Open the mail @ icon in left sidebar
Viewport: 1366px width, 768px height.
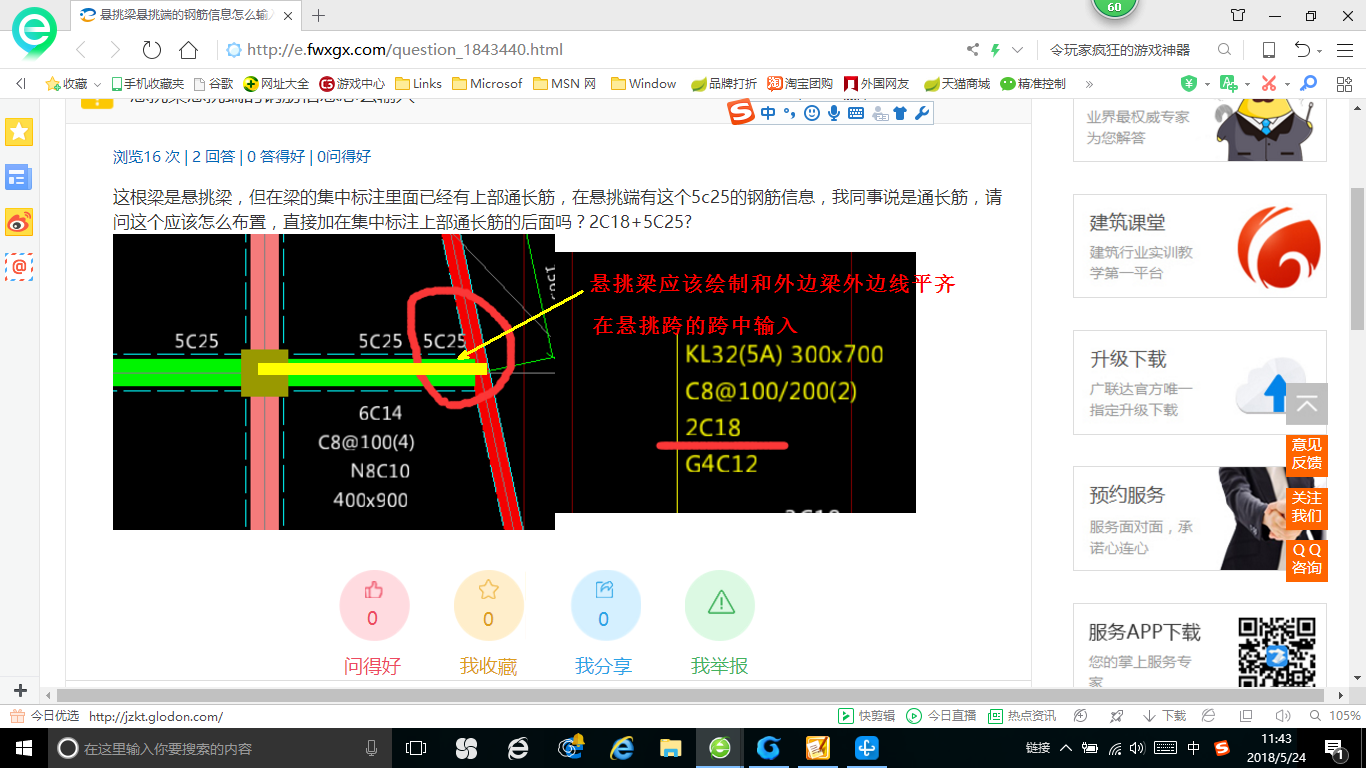tap(19, 266)
